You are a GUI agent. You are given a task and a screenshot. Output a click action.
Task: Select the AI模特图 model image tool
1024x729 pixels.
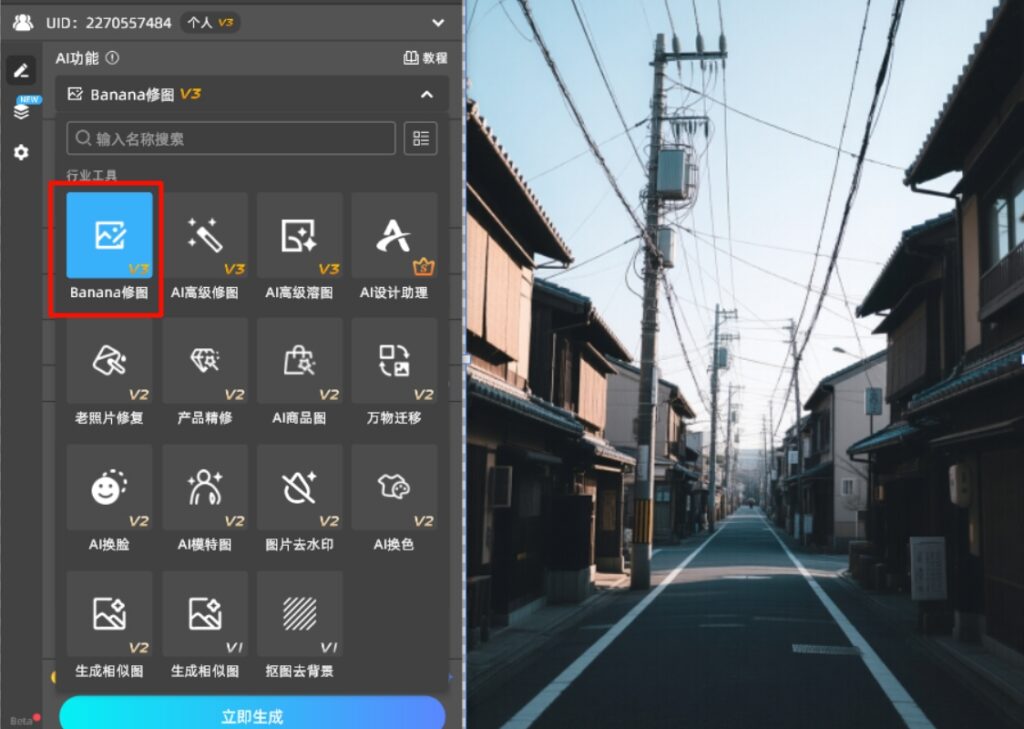[205, 490]
